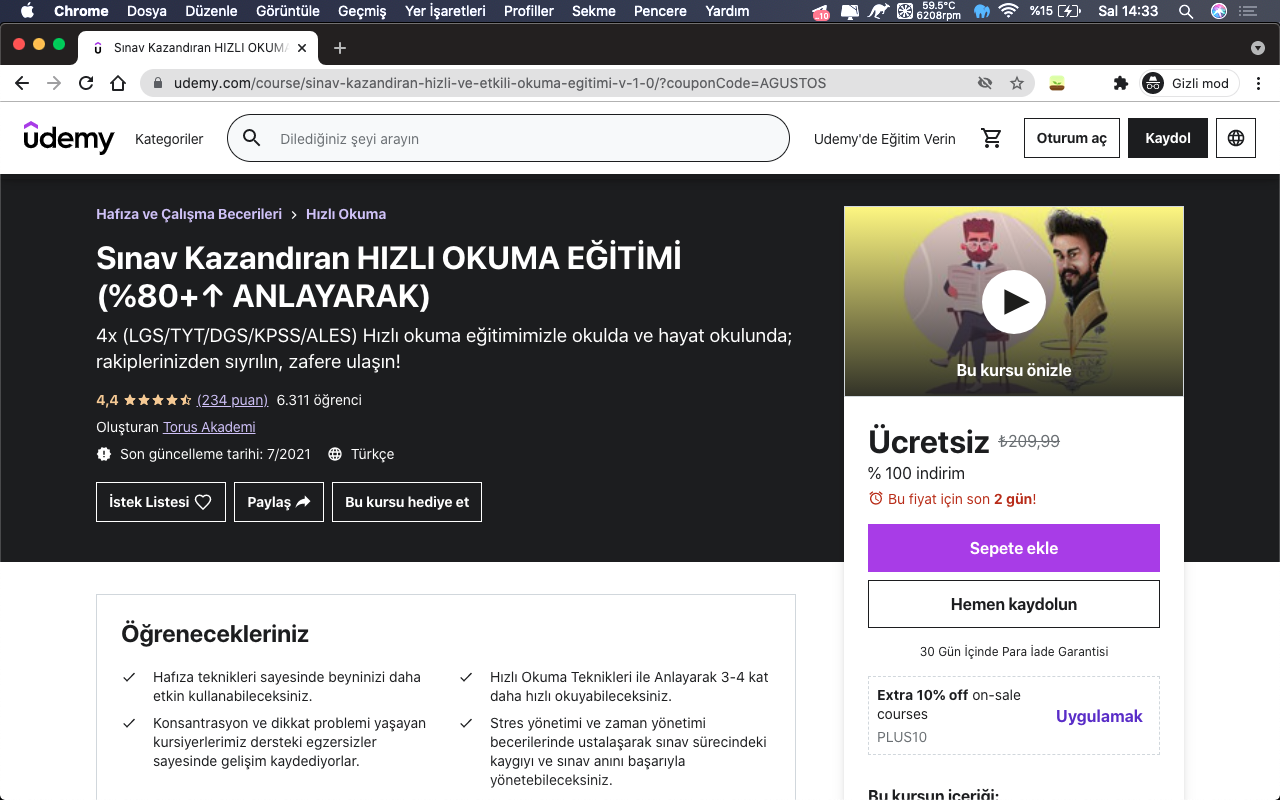Click the site lock icon in address bar
This screenshot has width=1280, height=800.
click(x=158, y=83)
